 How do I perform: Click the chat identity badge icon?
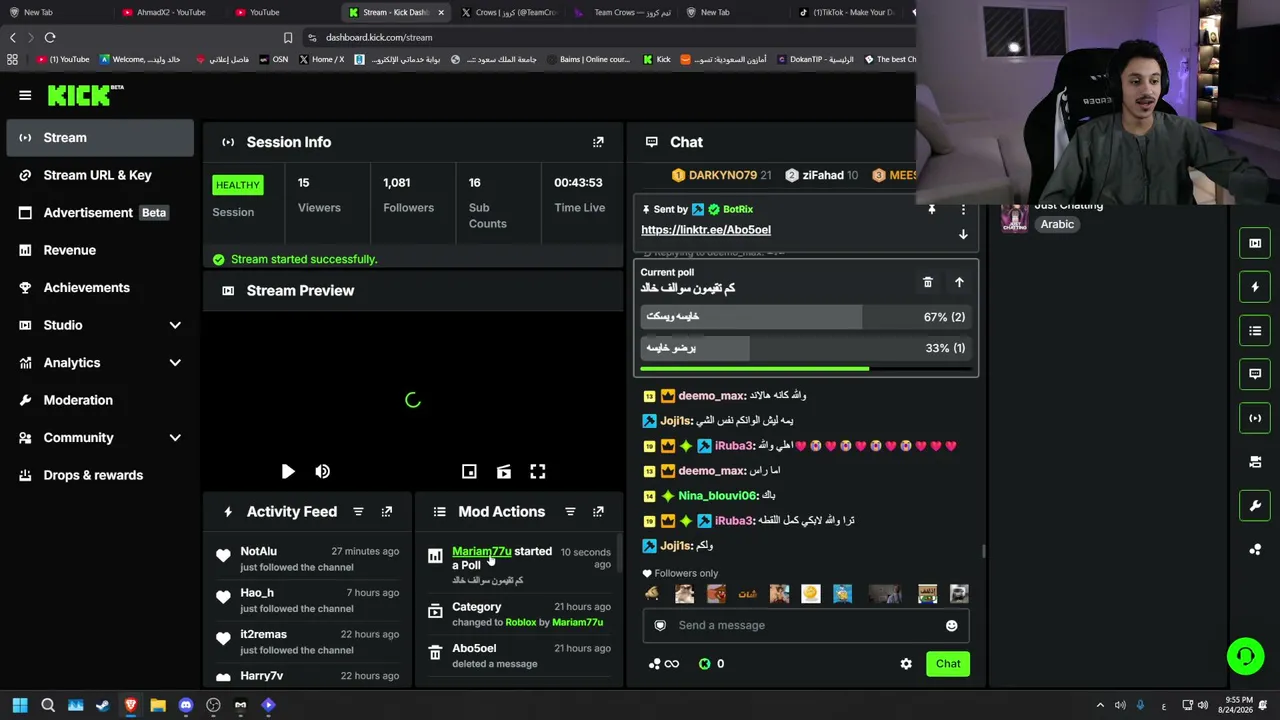click(660, 625)
